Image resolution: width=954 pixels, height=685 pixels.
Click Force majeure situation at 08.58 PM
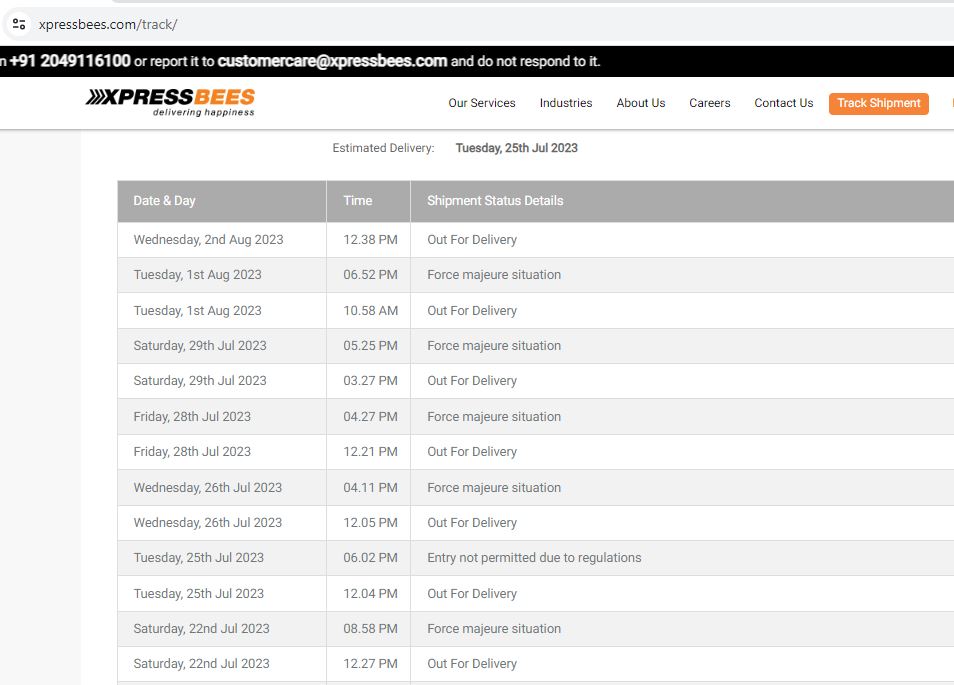tap(494, 629)
